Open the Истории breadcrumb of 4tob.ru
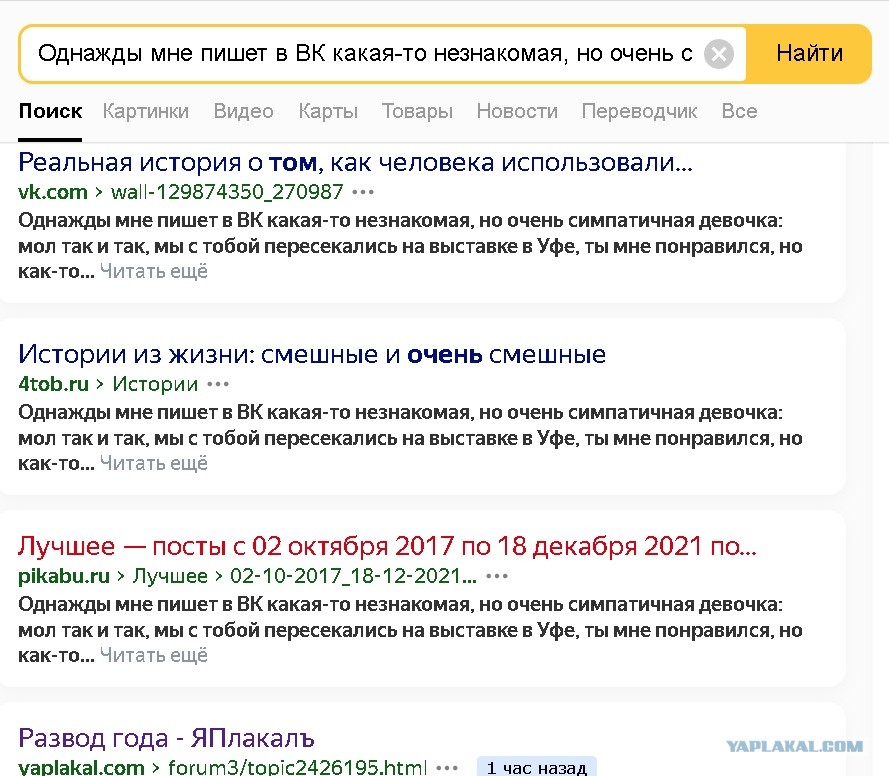Image resolution: width=889 pixels, height=776 pixels. click(155, 384)
